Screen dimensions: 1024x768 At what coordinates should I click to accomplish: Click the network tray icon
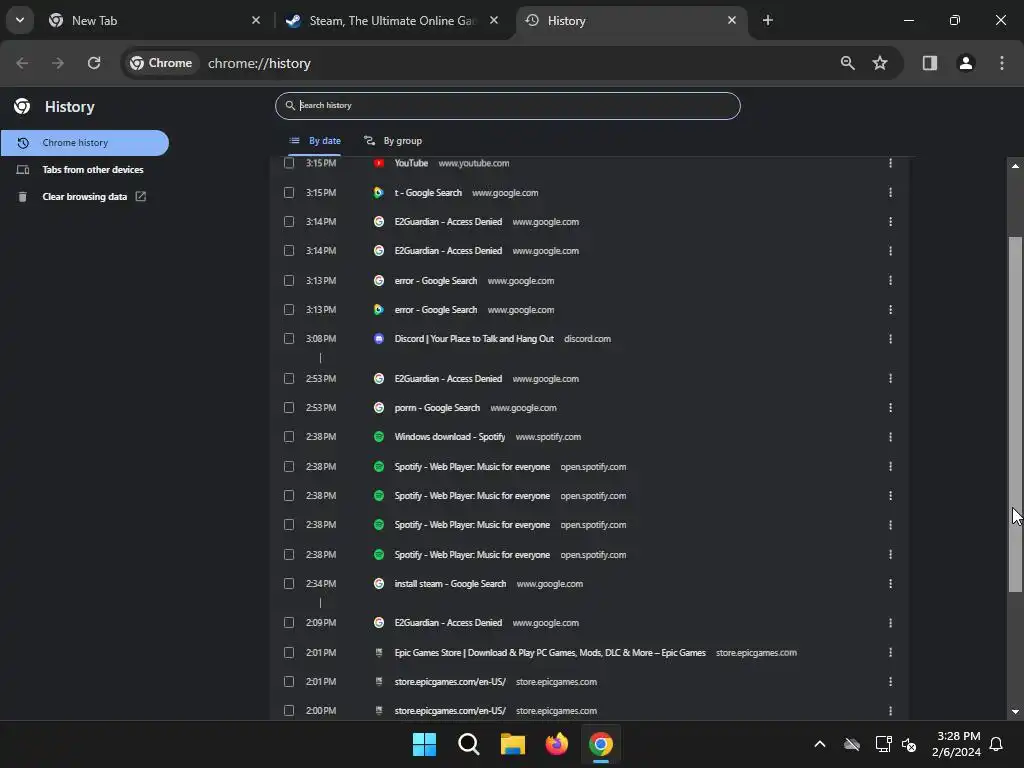(883, 744)
